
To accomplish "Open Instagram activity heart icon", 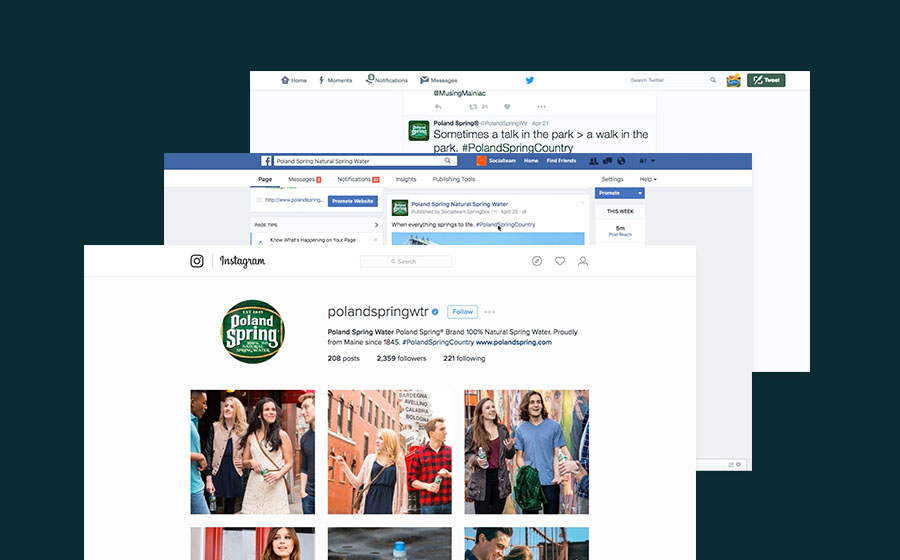I will click(x=560, y=261).
